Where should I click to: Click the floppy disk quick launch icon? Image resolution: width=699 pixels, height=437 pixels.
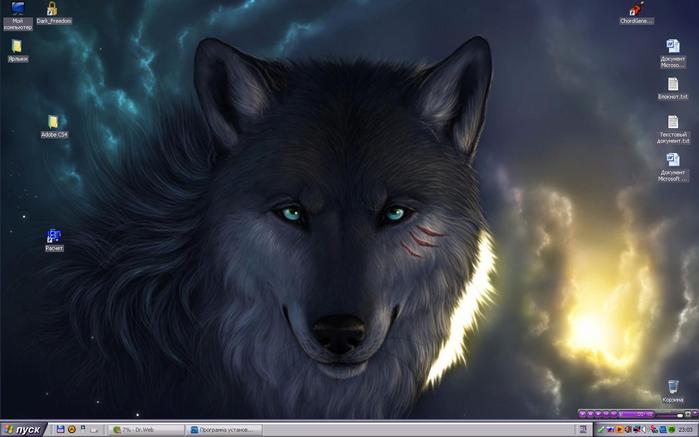[x=60, y=429]
